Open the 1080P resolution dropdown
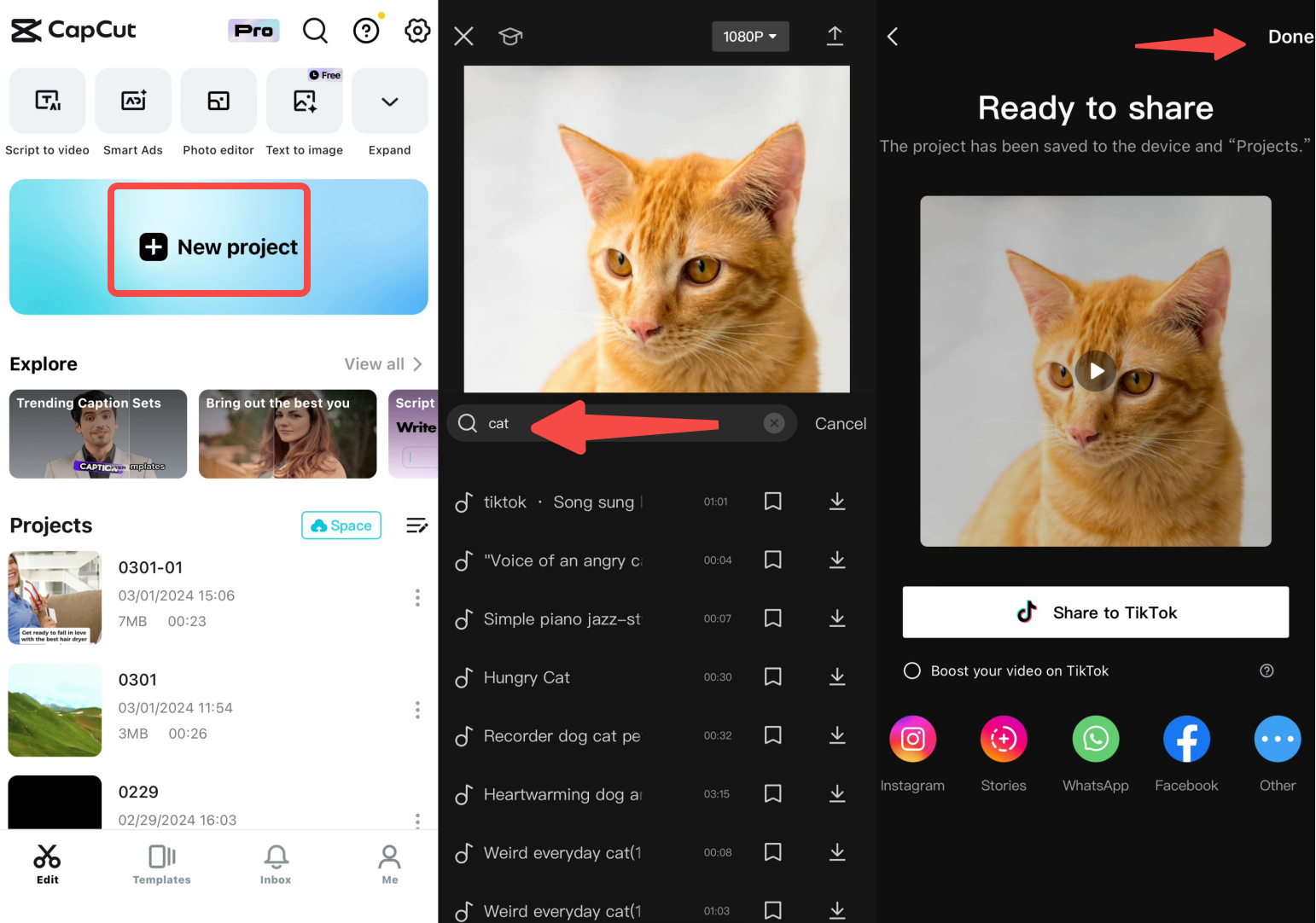Viewport: 1316px width, 923px height. (x=750, y=36)
